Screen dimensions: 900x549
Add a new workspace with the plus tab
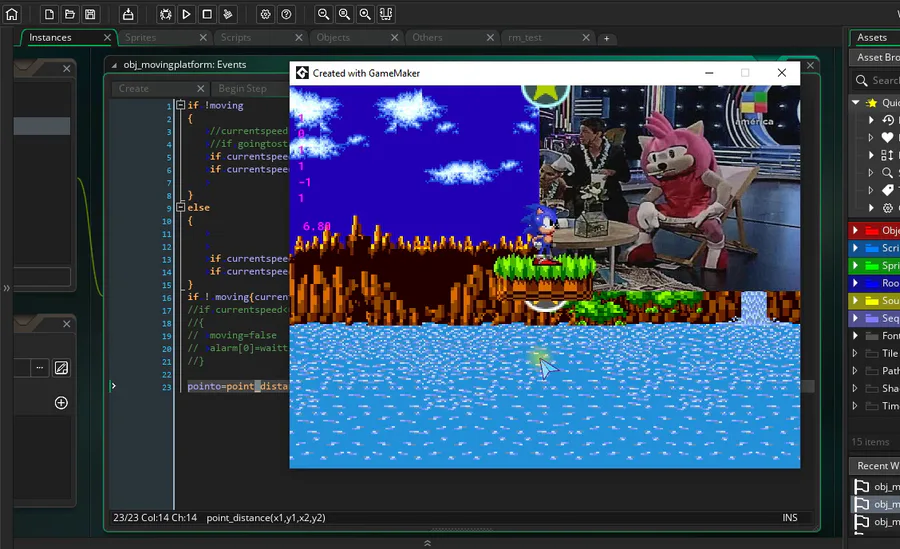[606, 38]
